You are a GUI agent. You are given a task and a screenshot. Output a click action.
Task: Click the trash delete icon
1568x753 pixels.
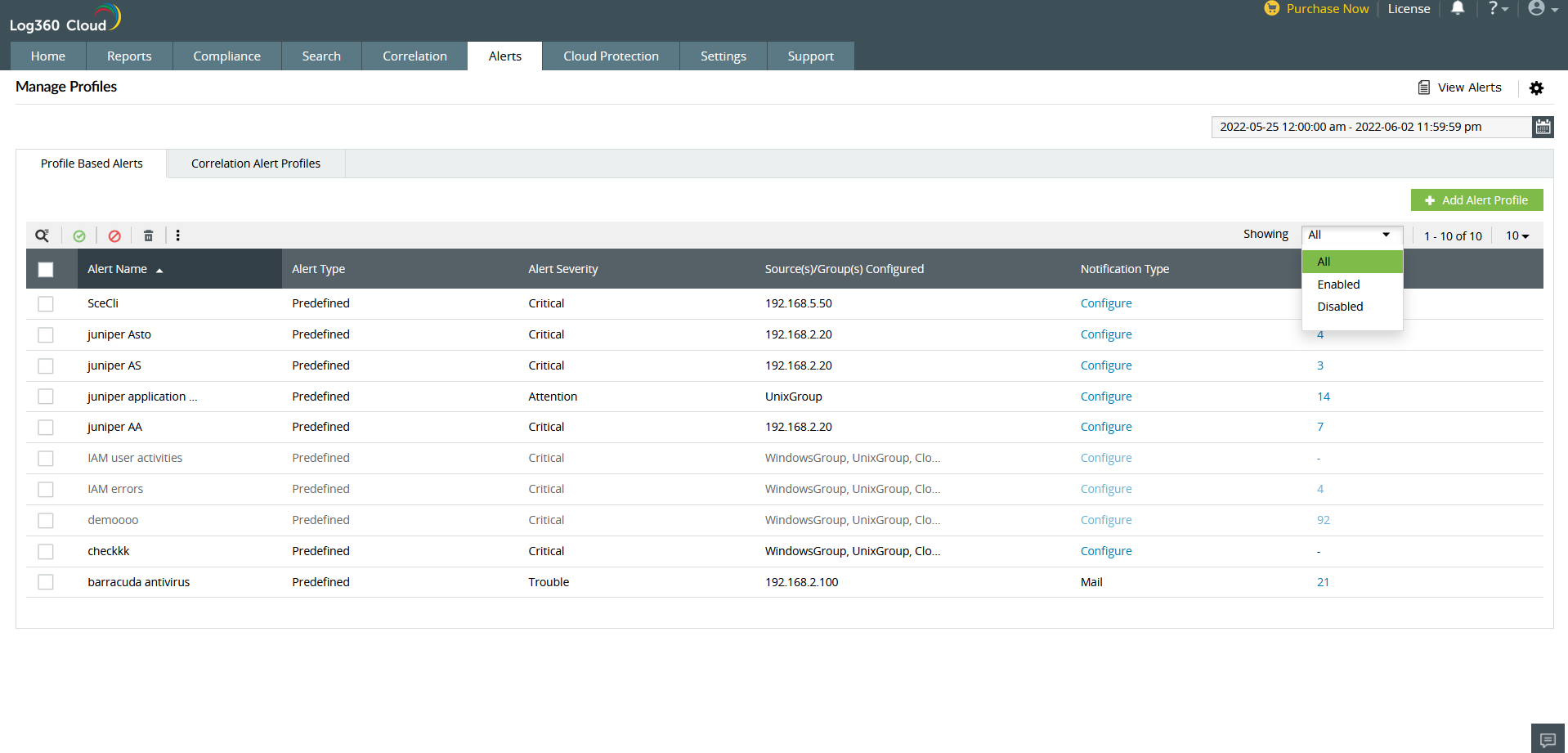148,235
